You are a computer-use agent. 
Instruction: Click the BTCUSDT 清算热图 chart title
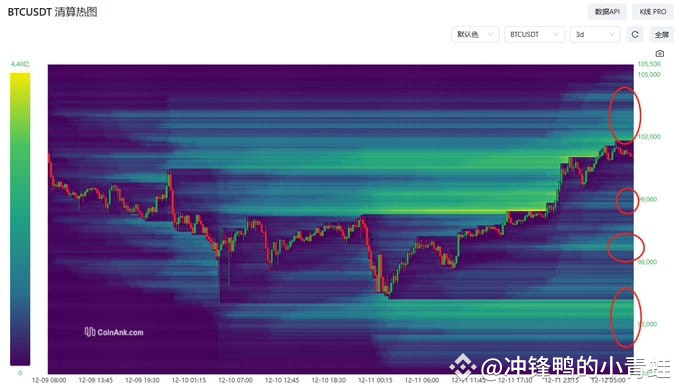(52, 12)
